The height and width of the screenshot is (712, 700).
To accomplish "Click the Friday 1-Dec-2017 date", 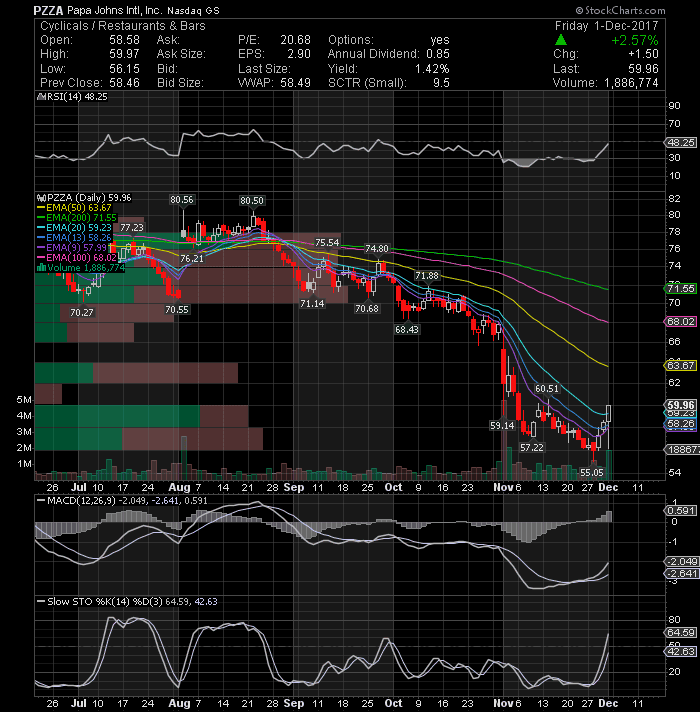I will coord(606,26).
